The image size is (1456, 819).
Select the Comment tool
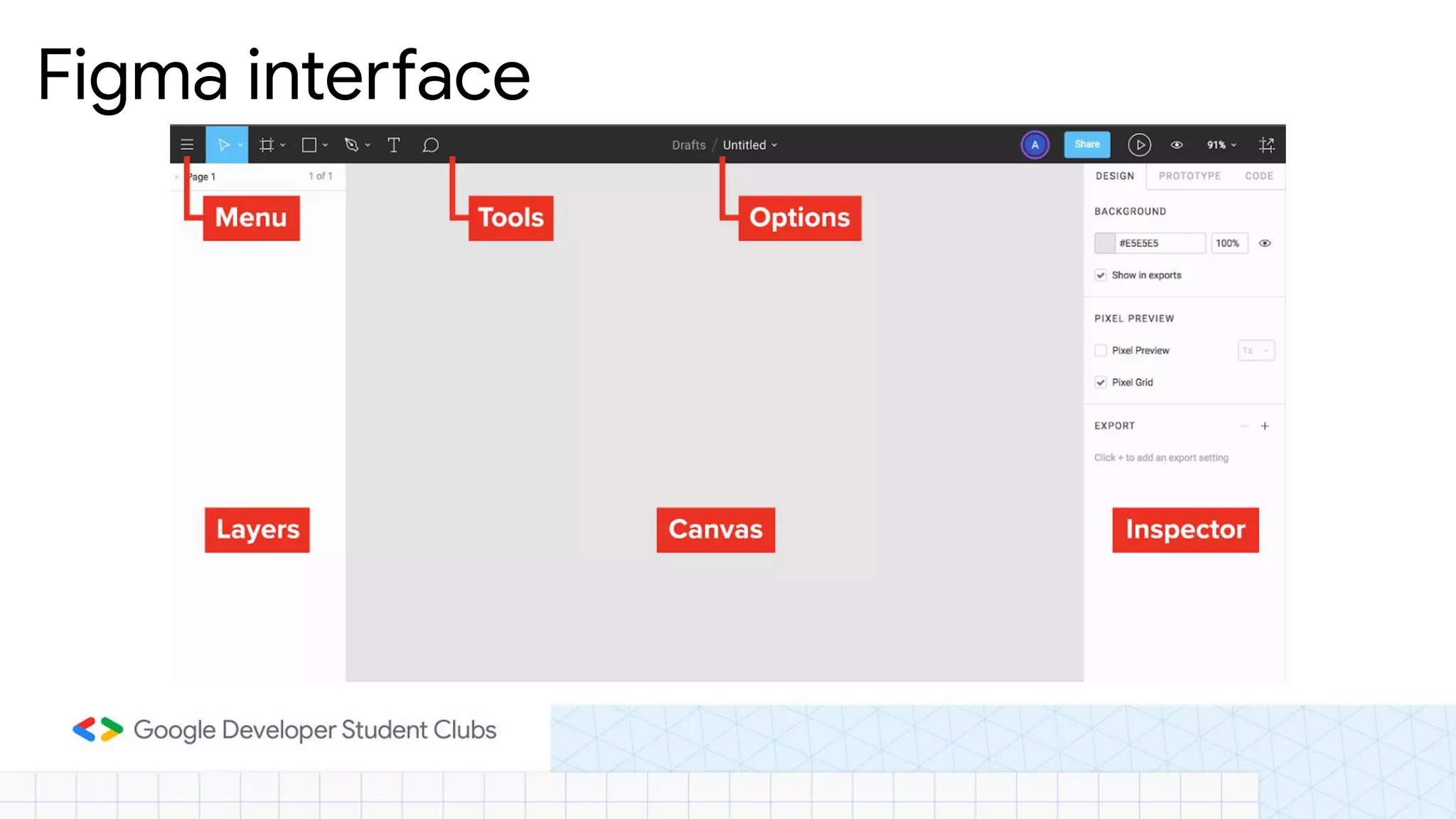pyautogui.click(x=430, y=145)
